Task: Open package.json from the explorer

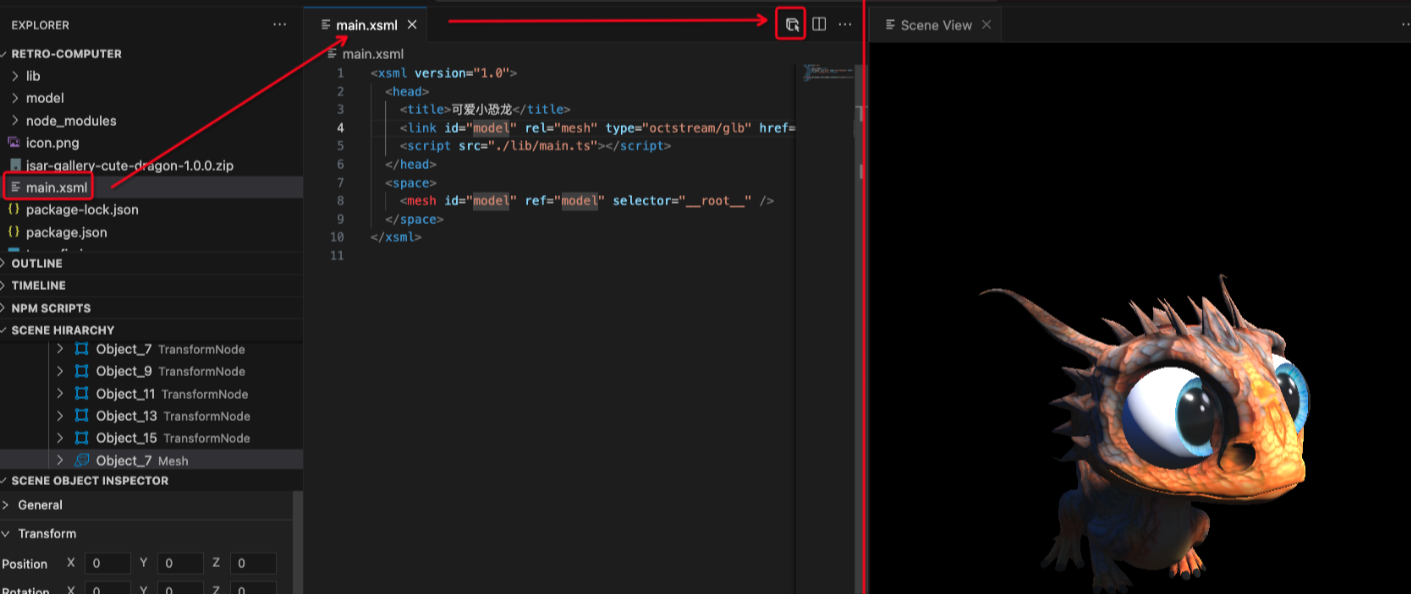Action: [66, 232]
